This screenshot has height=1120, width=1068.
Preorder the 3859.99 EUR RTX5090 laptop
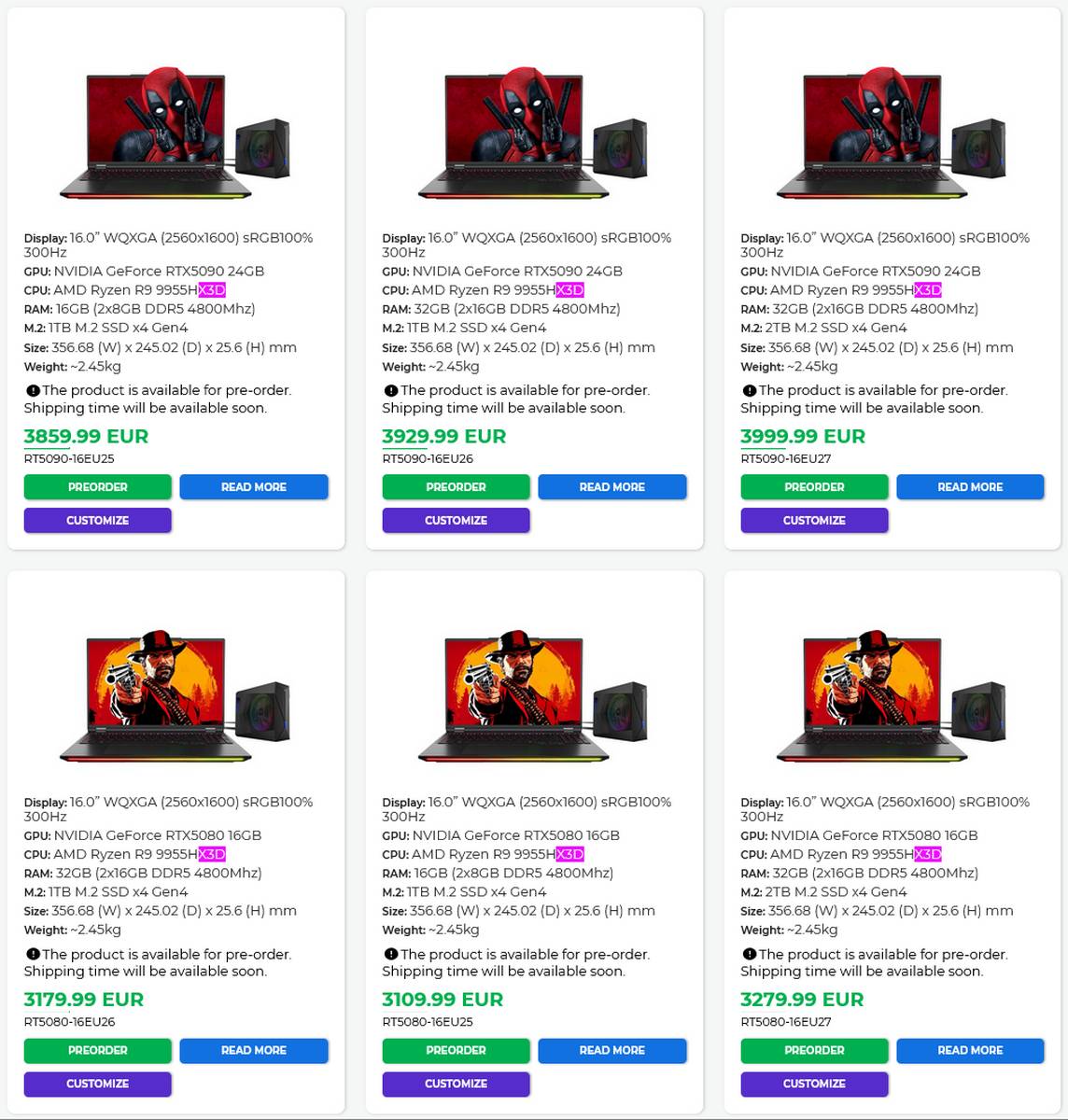coord(97,486)
